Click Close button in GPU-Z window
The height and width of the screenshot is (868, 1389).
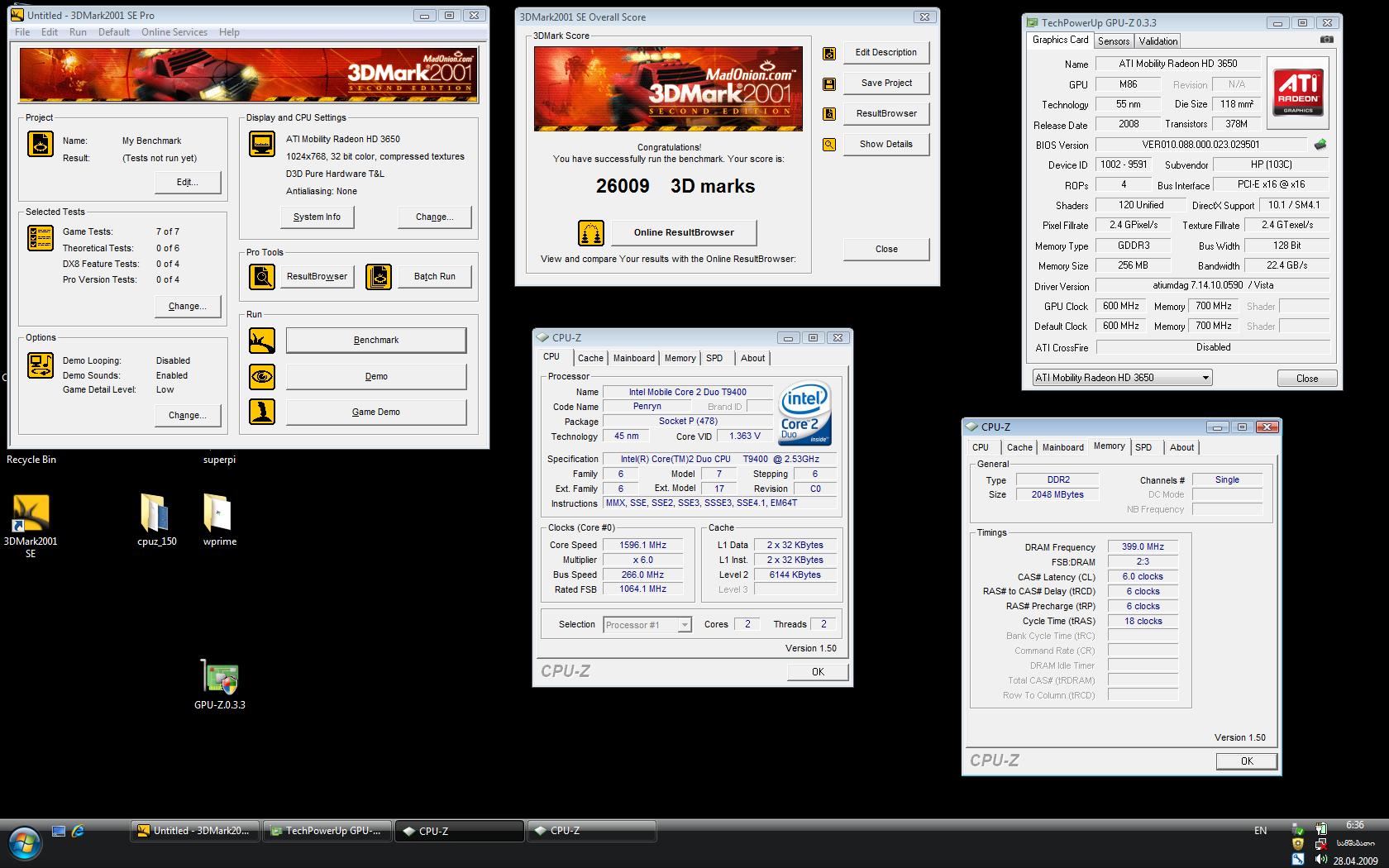click(x=1307, y=378)
